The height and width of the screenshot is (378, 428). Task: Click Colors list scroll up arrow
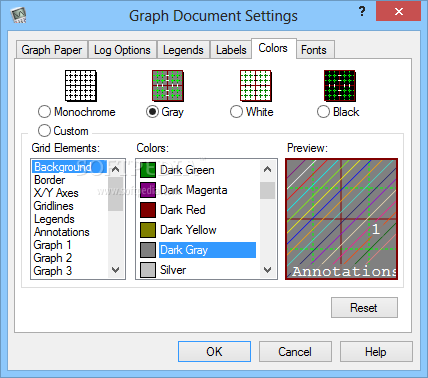point(267,169)
